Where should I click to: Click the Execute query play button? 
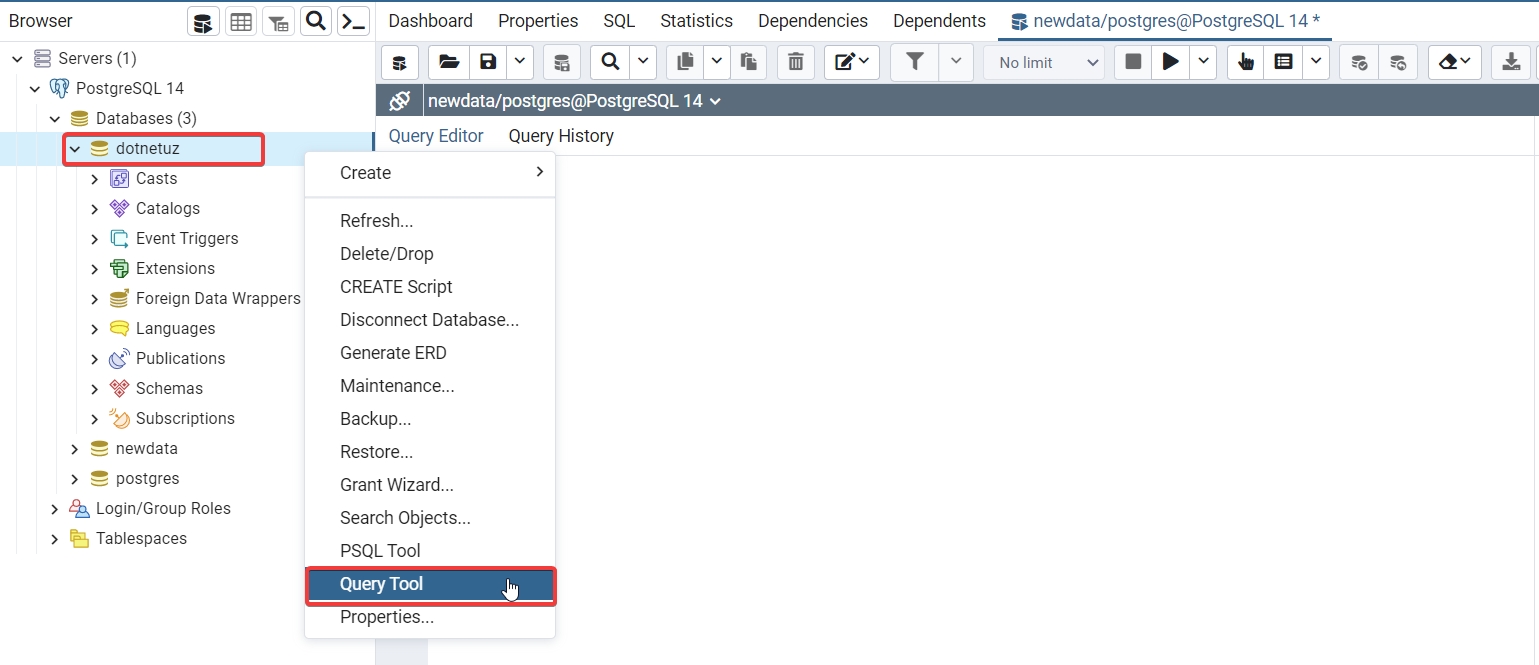click(x=1169, y=62)
